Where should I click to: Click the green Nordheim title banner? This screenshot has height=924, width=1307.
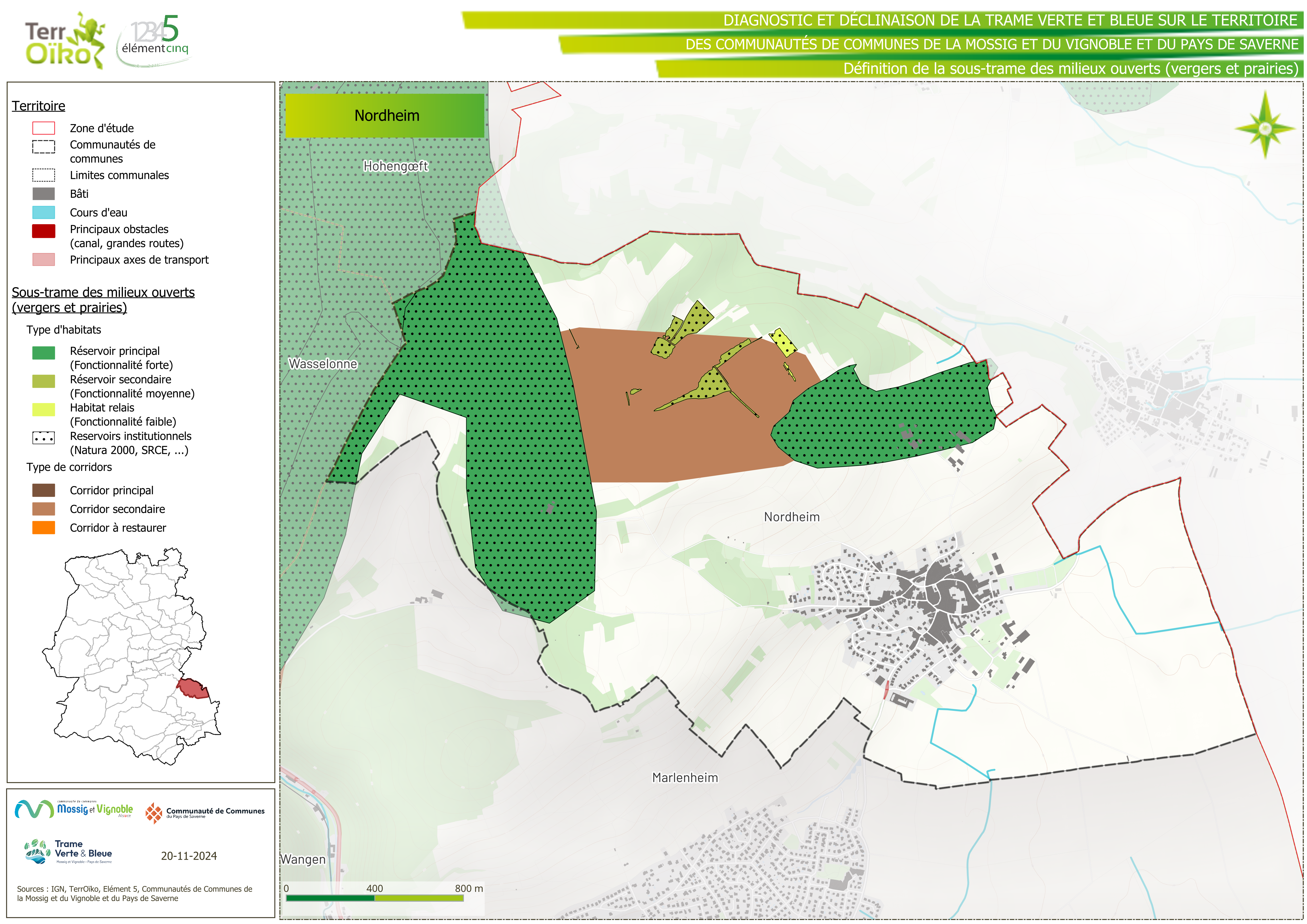(385, 116)
